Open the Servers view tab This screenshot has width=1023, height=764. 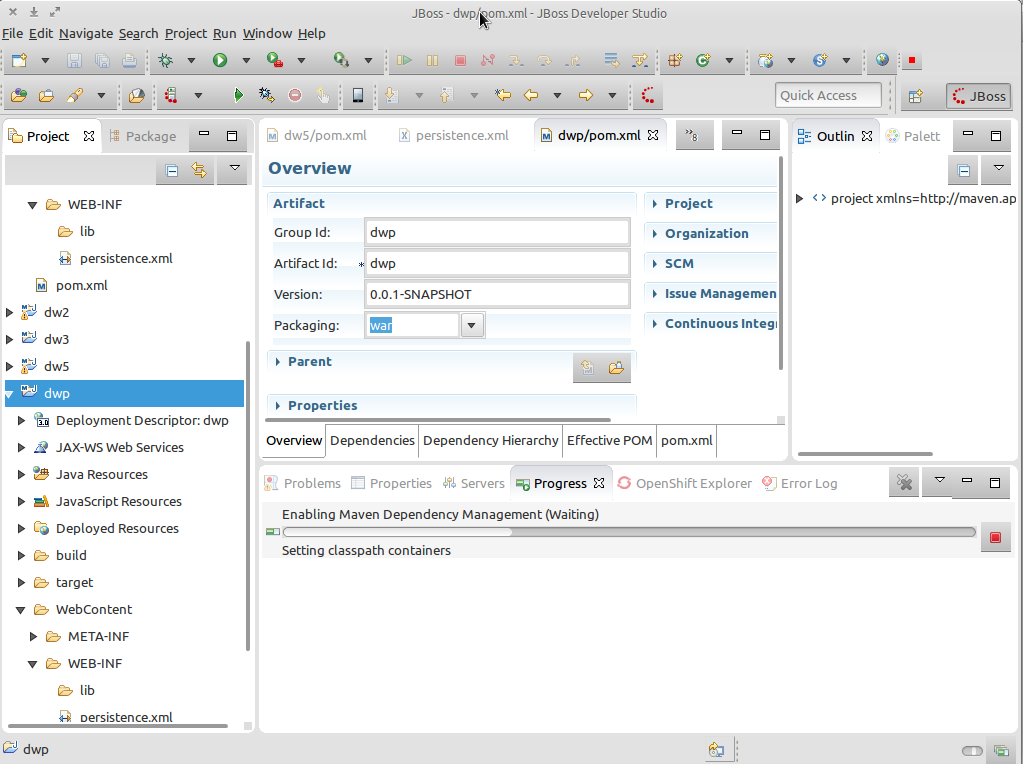(x=482, y=483)
